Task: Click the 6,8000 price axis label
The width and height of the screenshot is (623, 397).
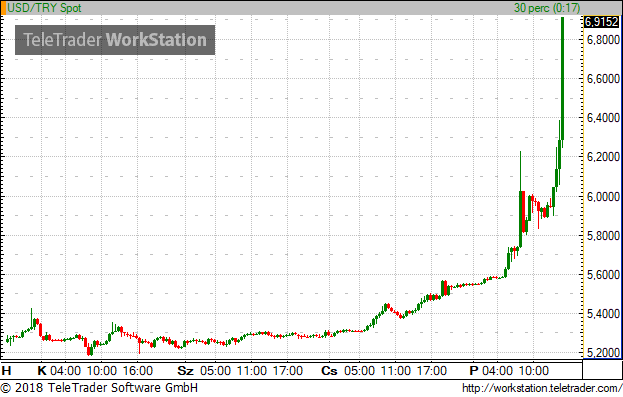Action: click(603, 40)
